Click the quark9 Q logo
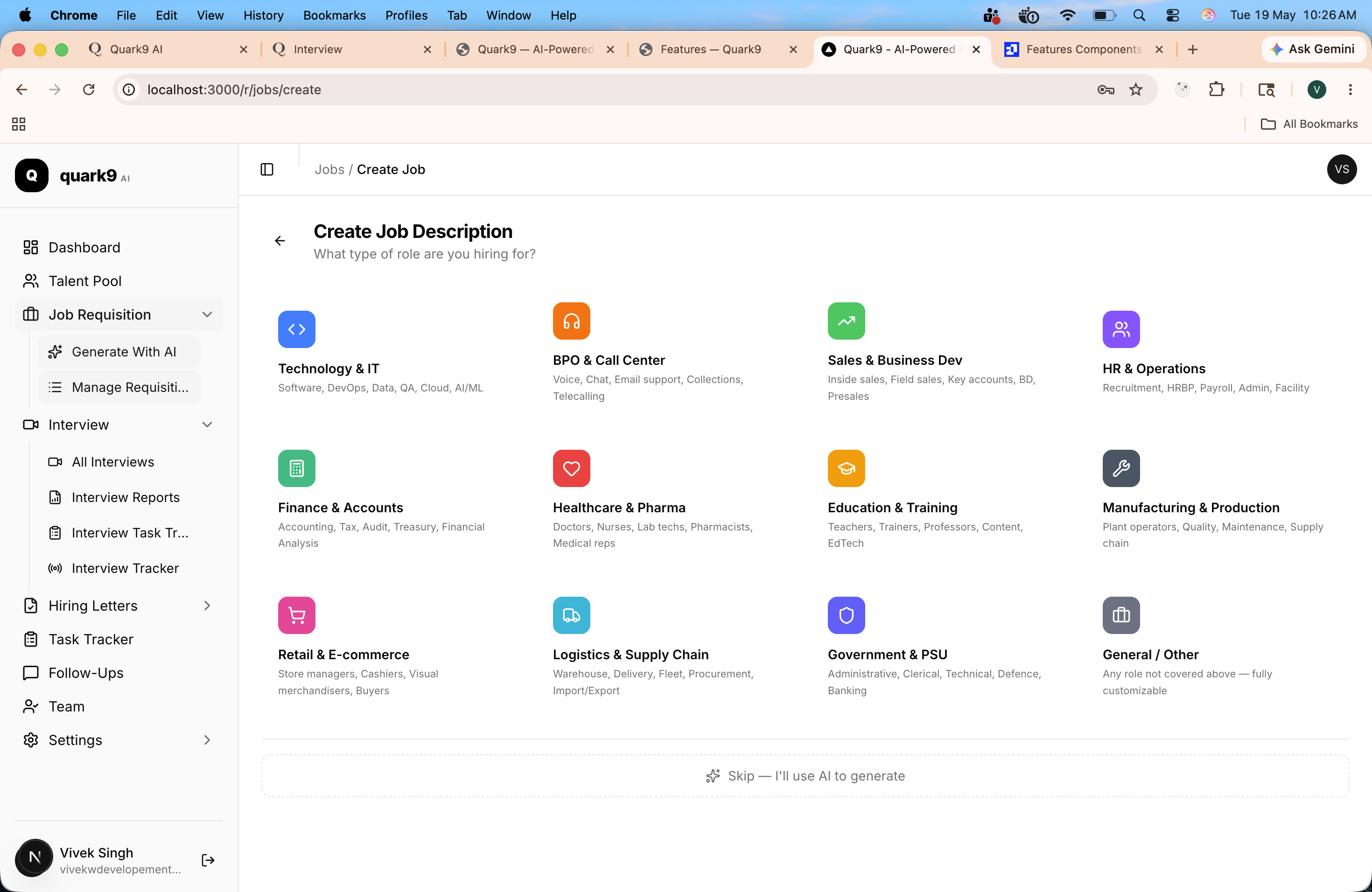The width and height of the screenshot is (1372, 892). [x=32, y=175]
